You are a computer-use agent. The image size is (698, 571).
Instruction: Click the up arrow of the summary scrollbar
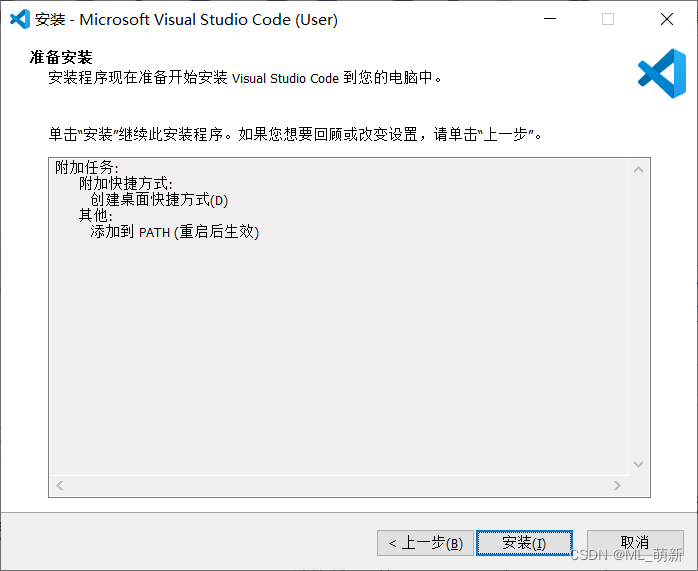click(638, 170)
